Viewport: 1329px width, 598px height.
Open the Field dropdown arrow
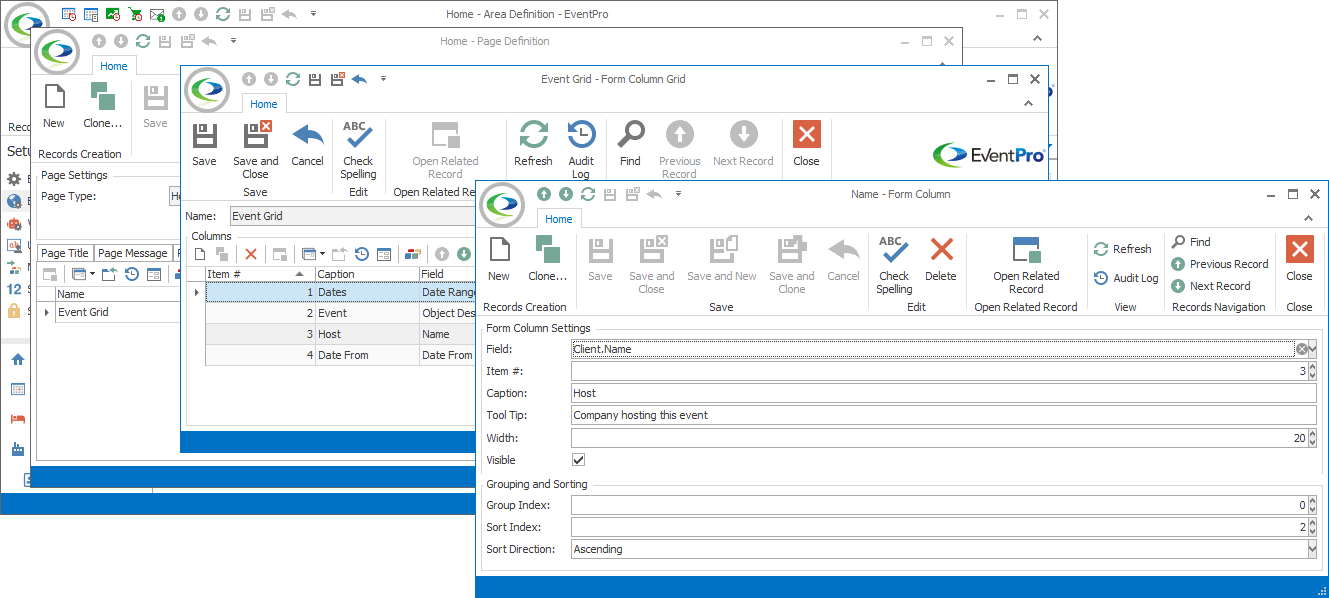(x=1312, y=349)
